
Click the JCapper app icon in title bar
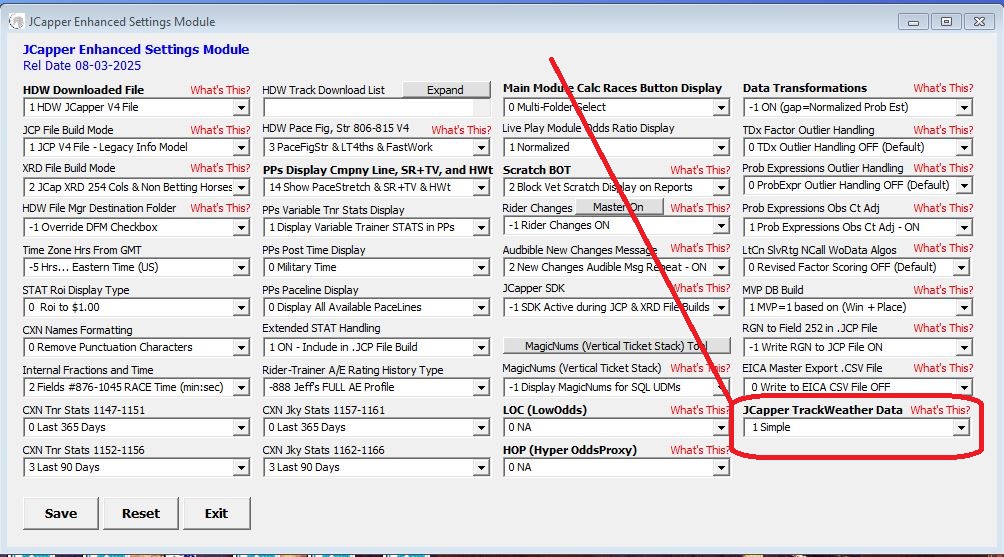(x=16, y=21)
